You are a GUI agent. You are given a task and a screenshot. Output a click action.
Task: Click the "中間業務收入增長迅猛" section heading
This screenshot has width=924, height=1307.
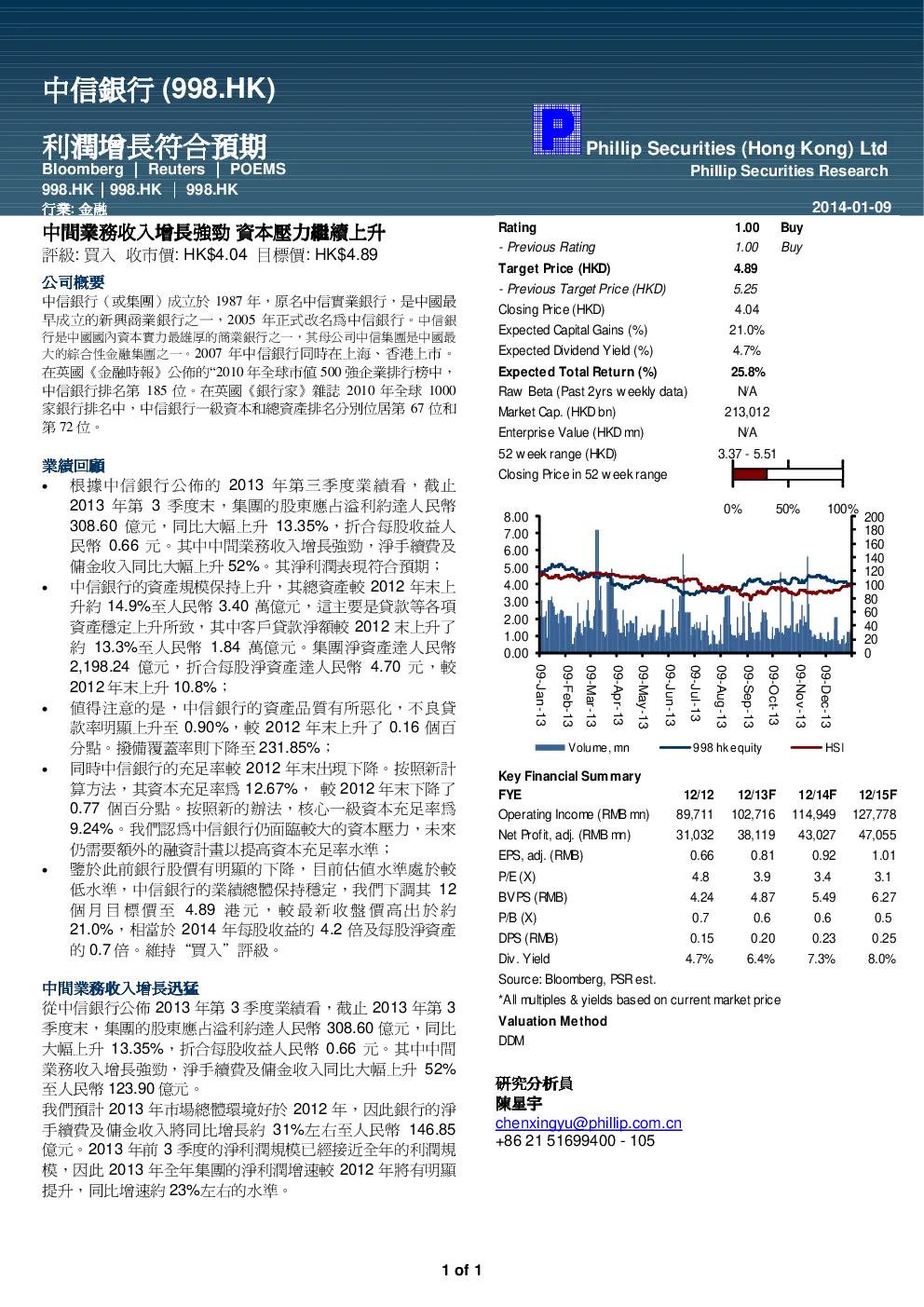[120, 988]
